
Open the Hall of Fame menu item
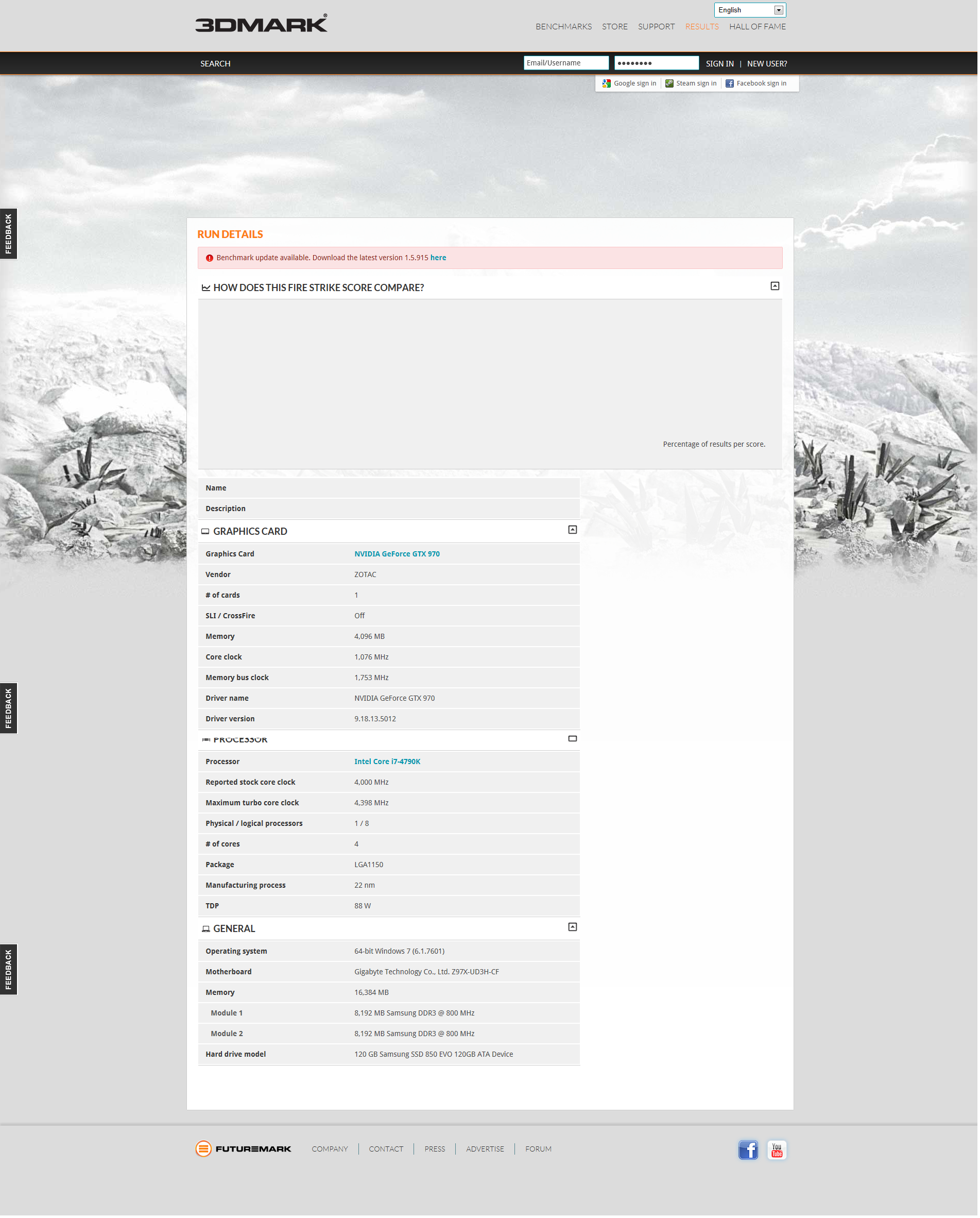point(757,27)
